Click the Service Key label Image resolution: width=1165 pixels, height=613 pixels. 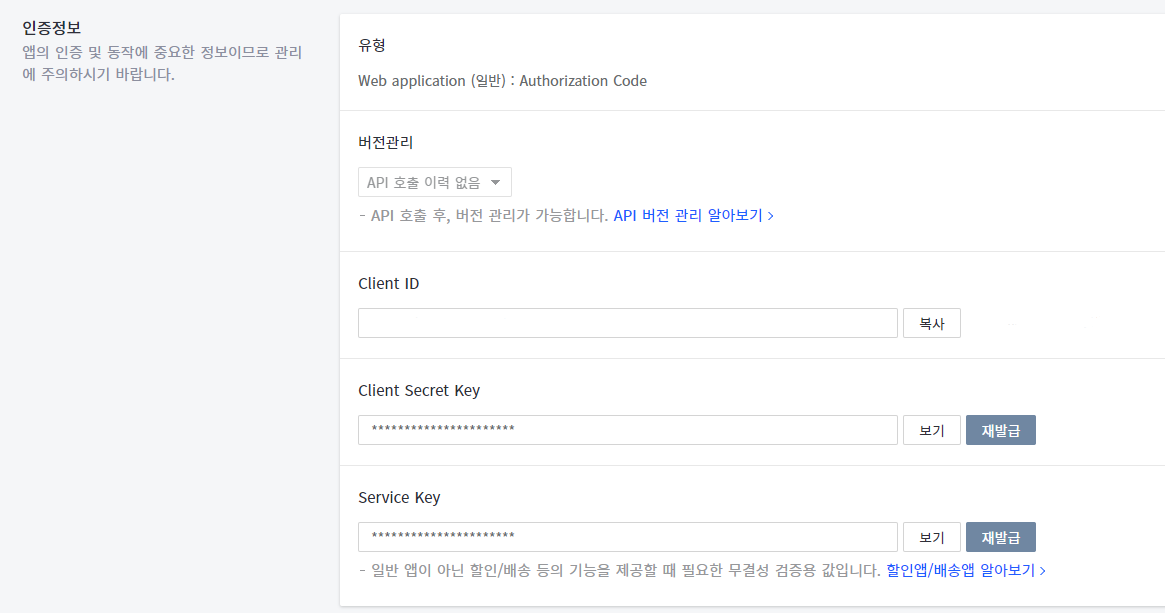(398, 497)
